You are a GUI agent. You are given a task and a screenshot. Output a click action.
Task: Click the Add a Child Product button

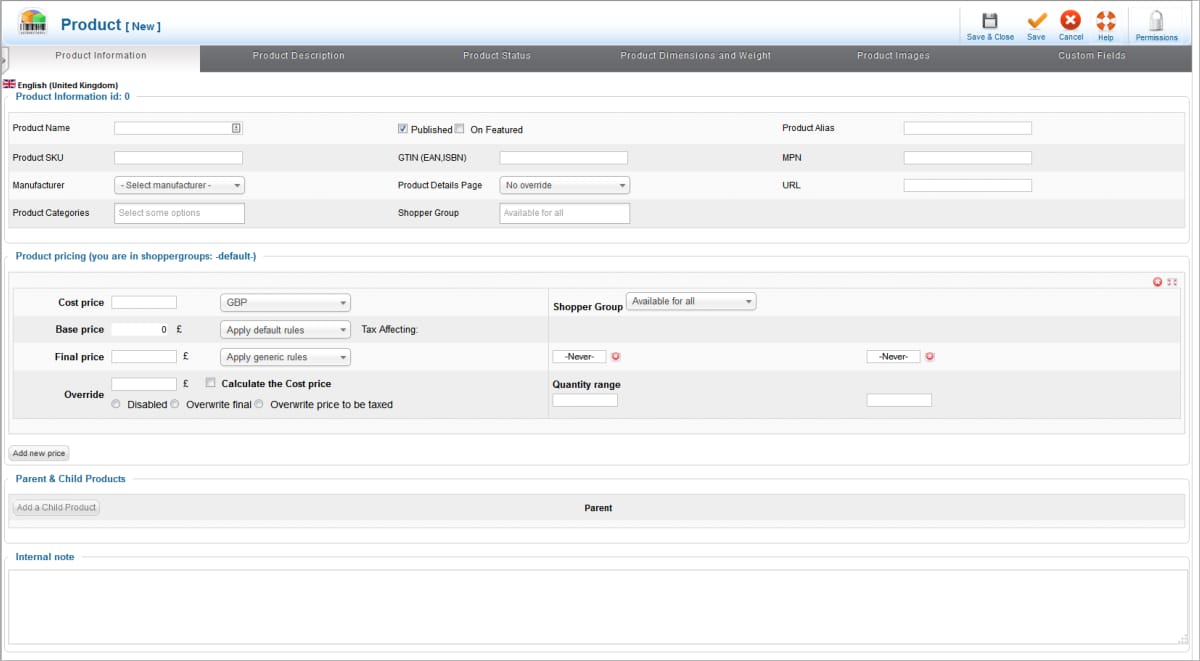(57, 508)
